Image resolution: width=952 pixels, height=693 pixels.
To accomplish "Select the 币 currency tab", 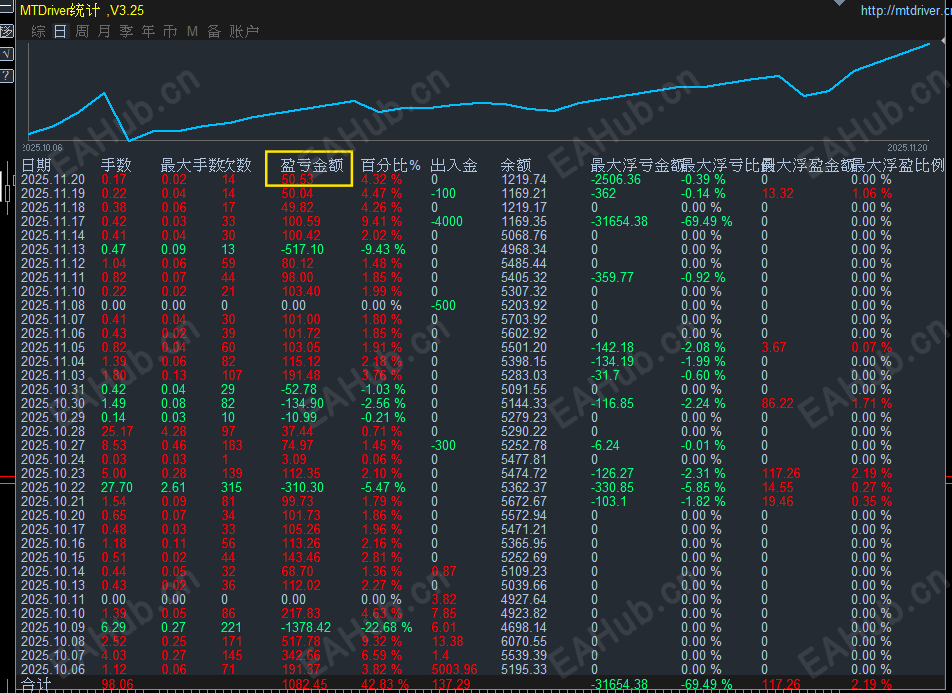I will 170,32.
